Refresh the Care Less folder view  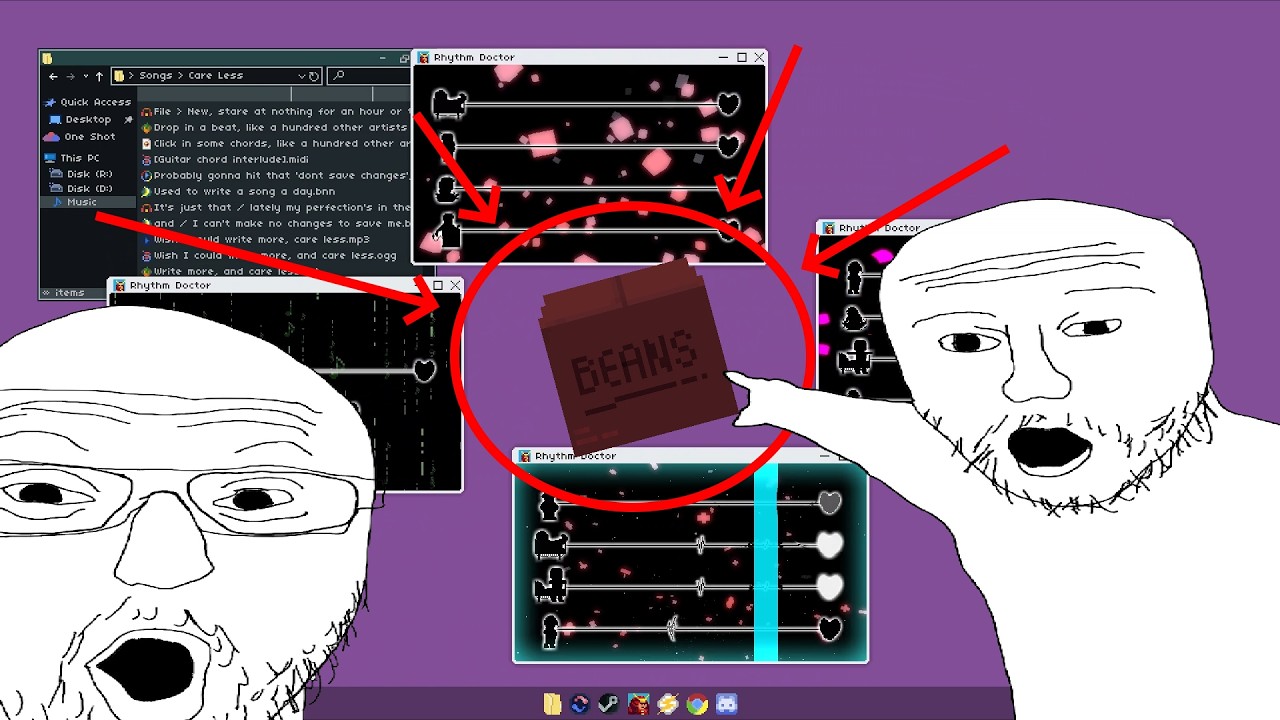pos(314,76)
